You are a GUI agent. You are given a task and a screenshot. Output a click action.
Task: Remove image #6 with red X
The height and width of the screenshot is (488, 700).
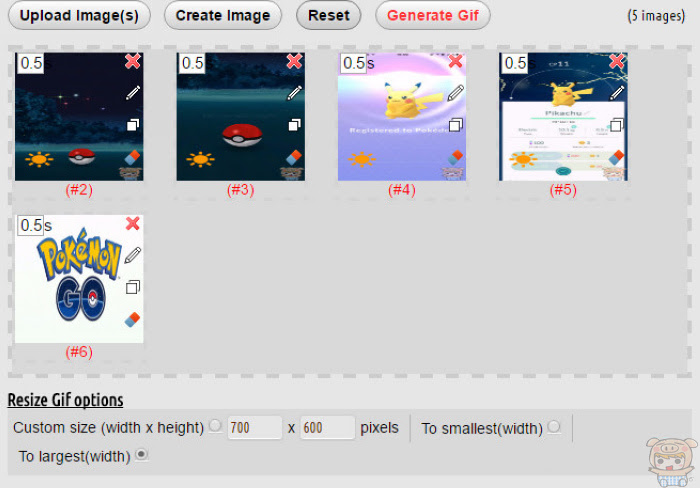tap(133, 223)
